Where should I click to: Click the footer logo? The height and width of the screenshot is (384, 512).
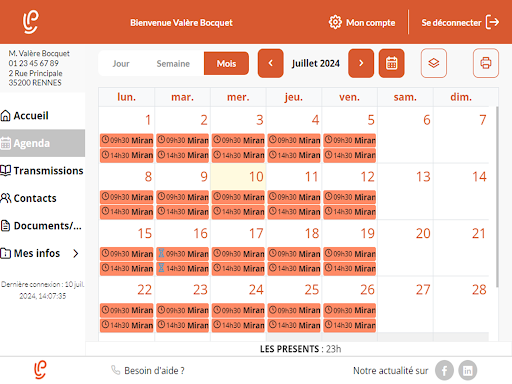40,370
